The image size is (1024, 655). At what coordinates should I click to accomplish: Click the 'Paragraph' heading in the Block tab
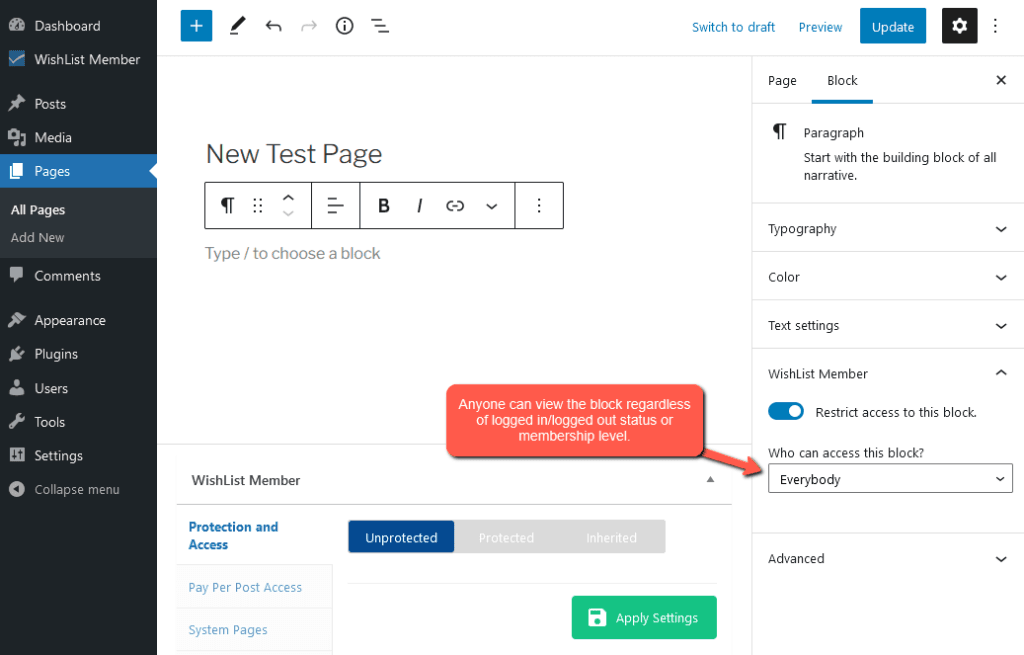pyautogui.click(x=833, y=133)
